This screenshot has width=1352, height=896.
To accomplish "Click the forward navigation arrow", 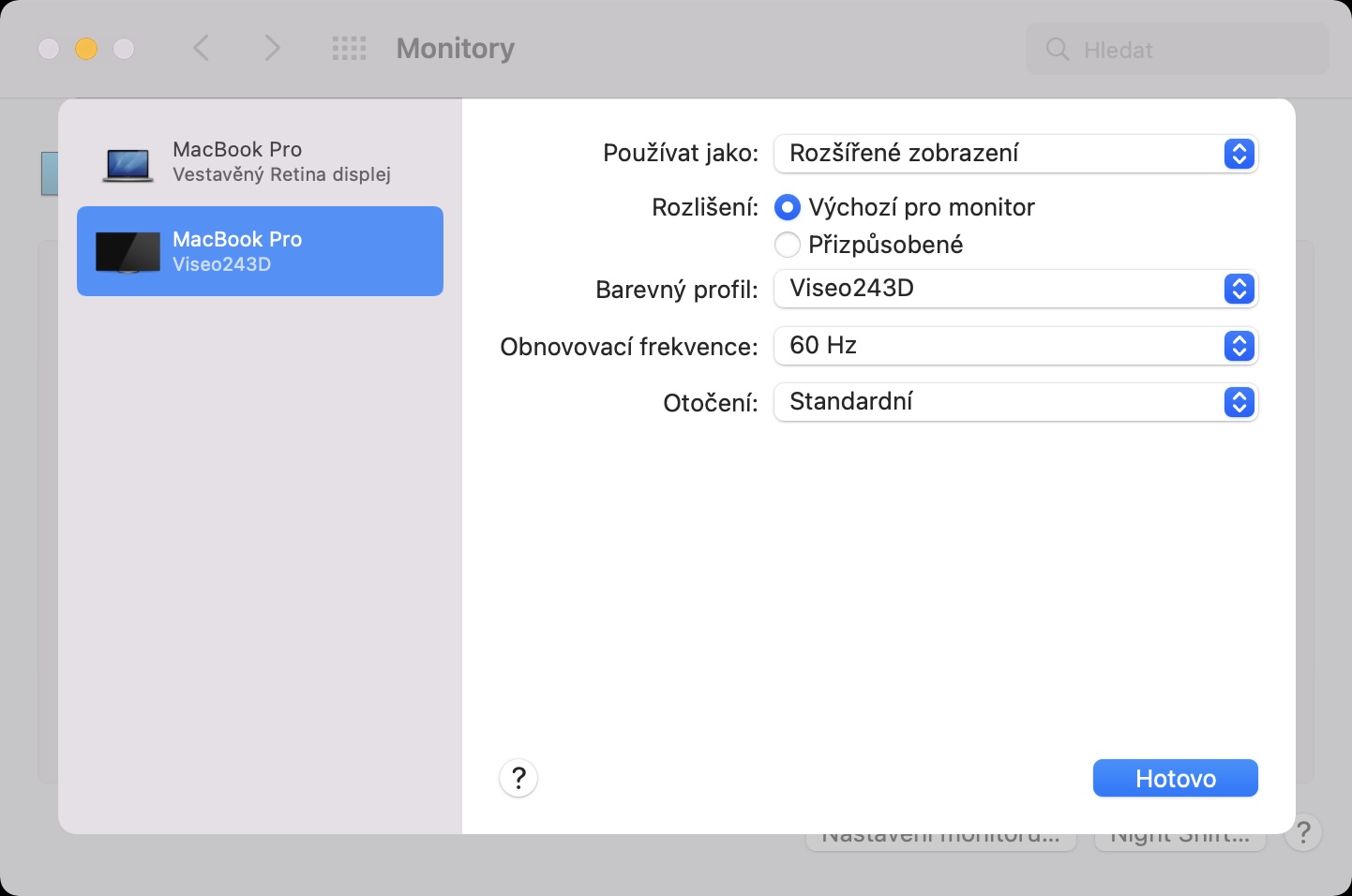I will pyautogui.click(x=272, y=48).
